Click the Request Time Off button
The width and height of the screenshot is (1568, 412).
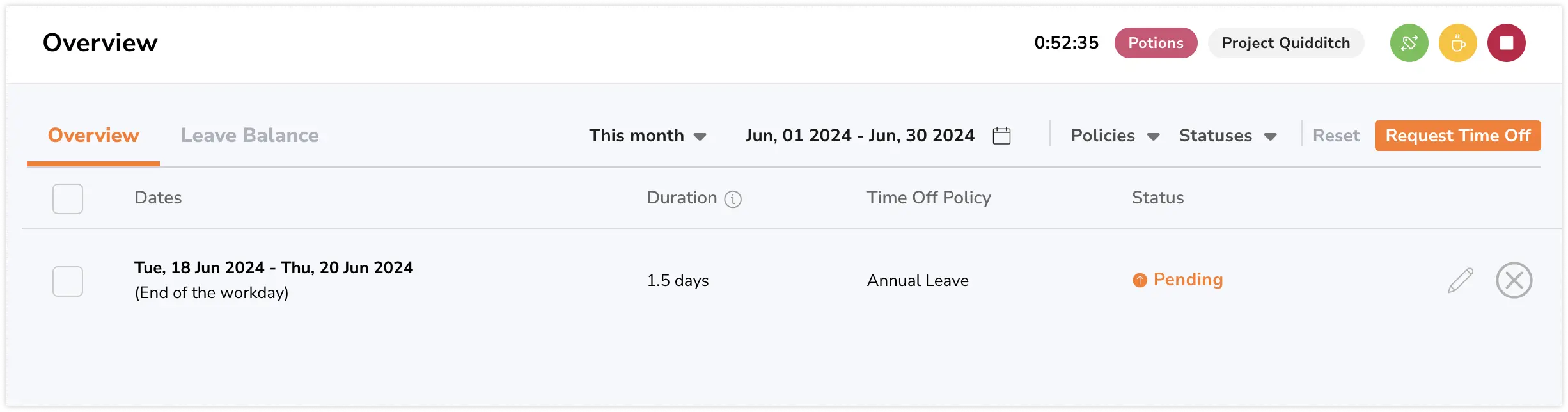[x=1457, y=135]
